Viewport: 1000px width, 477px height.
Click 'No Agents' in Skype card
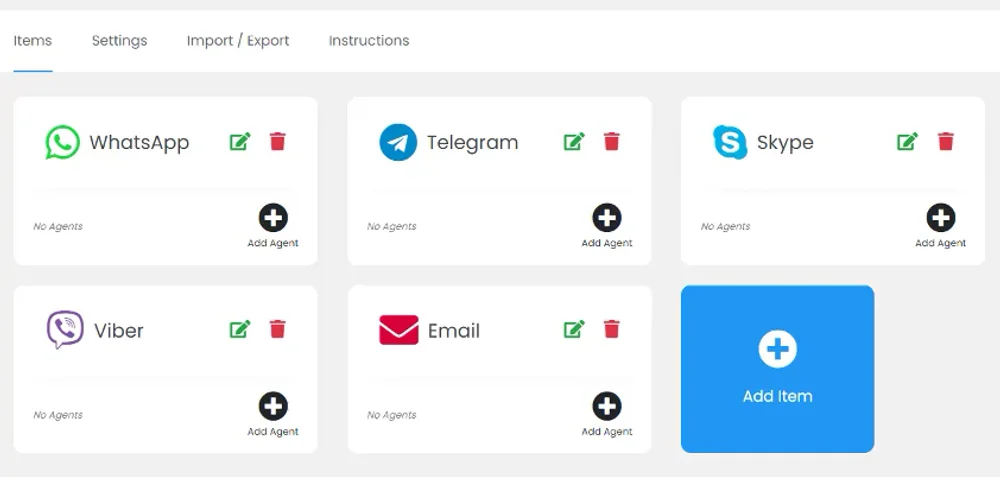click(x=726, y=226)
